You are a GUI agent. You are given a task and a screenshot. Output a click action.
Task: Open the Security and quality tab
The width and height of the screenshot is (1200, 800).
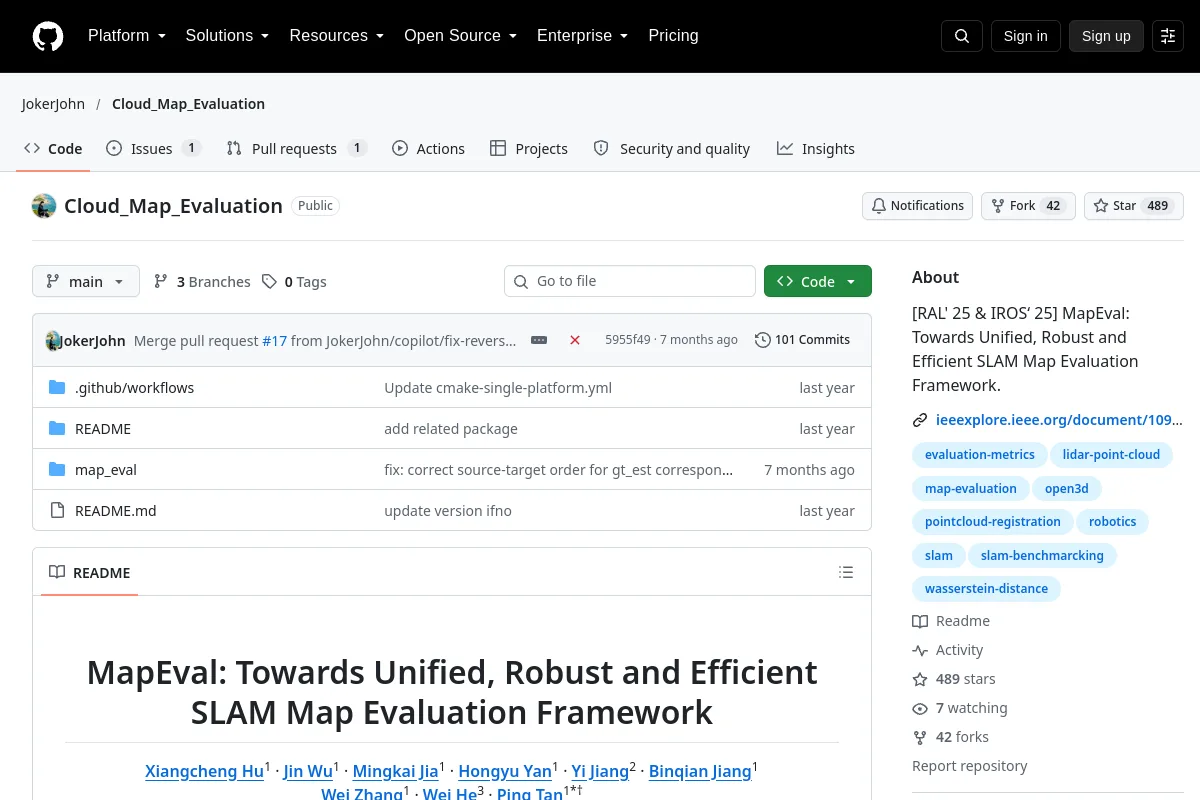click(x=672, y=149)
